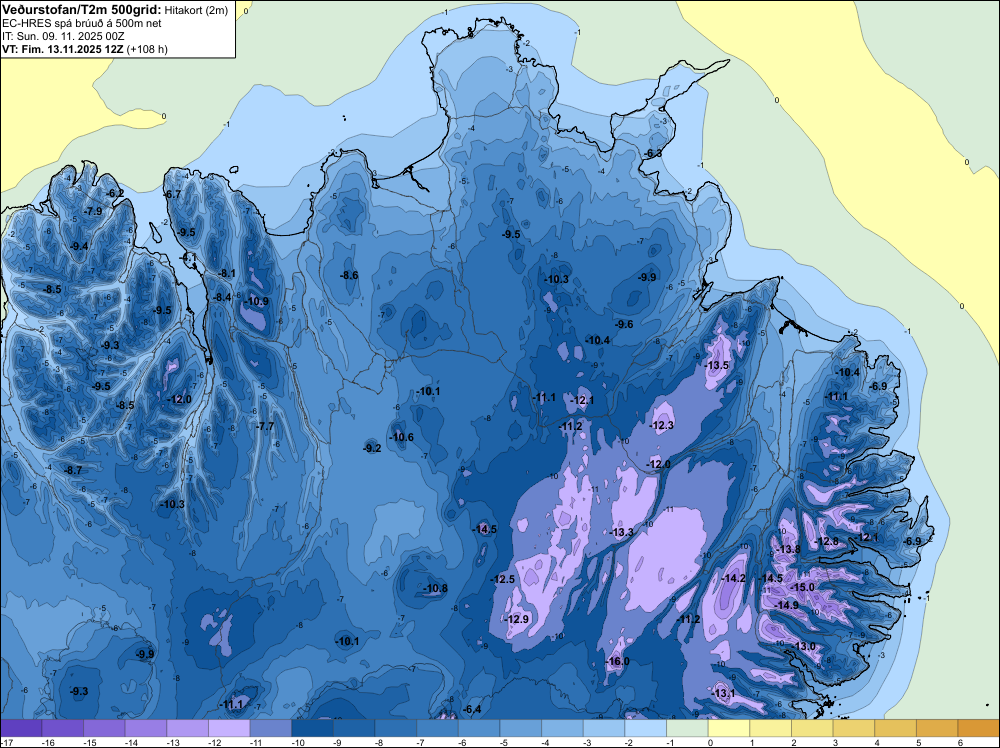
Task: Click the -7.7 temperature label
Action: [x=265, y=426]
